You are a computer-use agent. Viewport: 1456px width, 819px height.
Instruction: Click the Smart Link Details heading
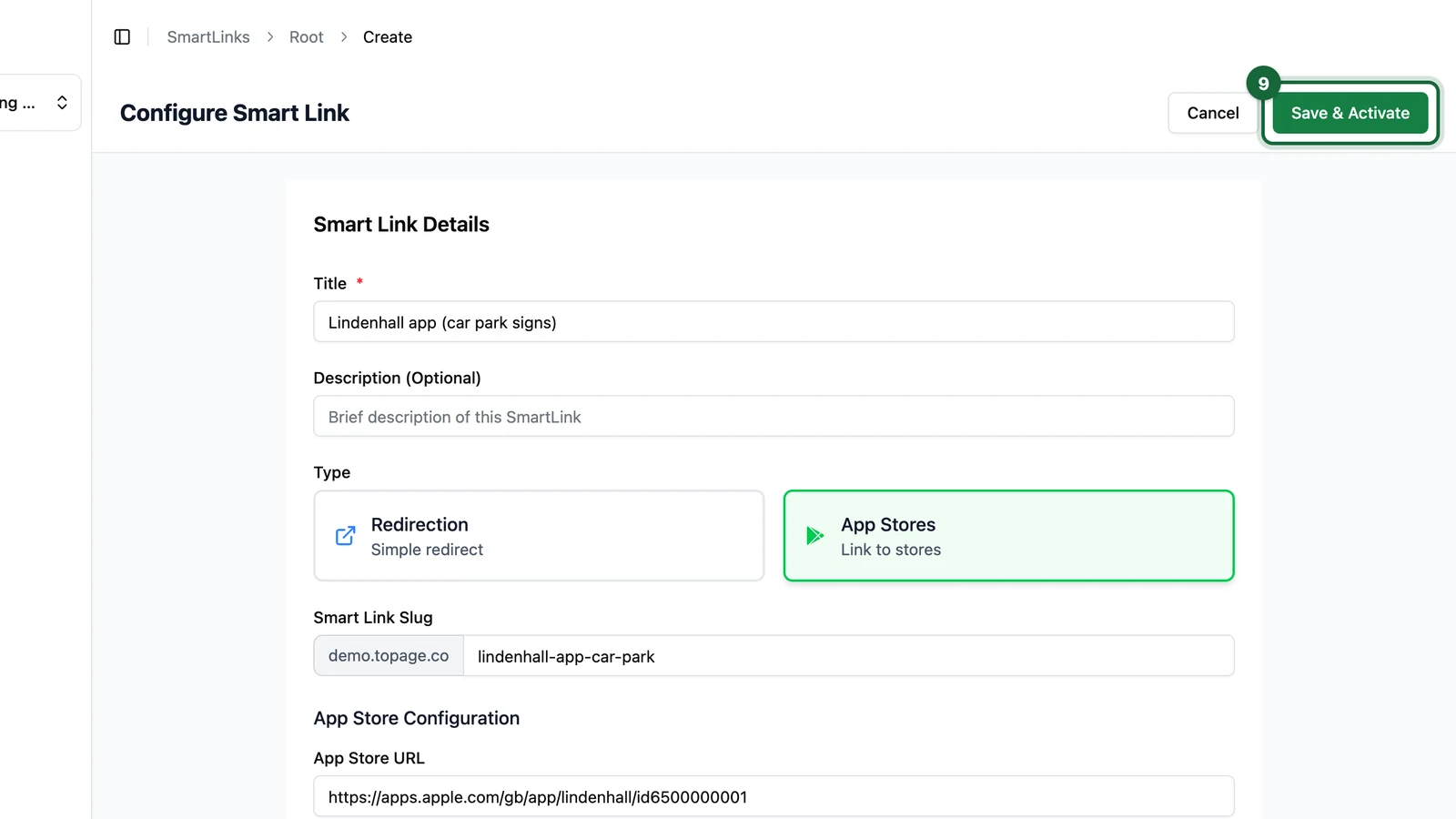click(401, 225)
